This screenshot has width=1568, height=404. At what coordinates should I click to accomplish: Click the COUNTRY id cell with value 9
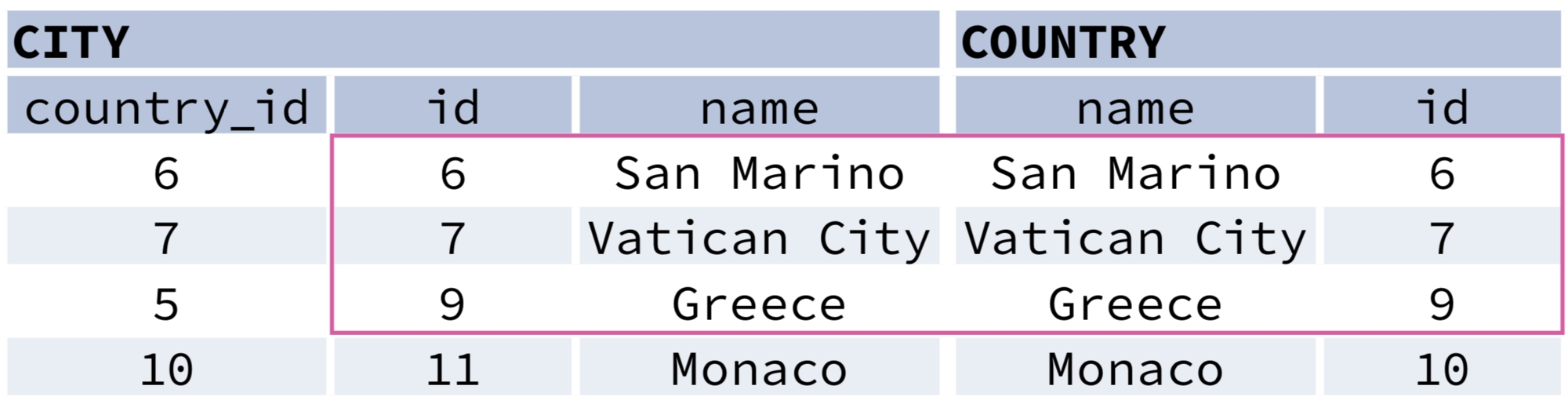click(1442, 304)
